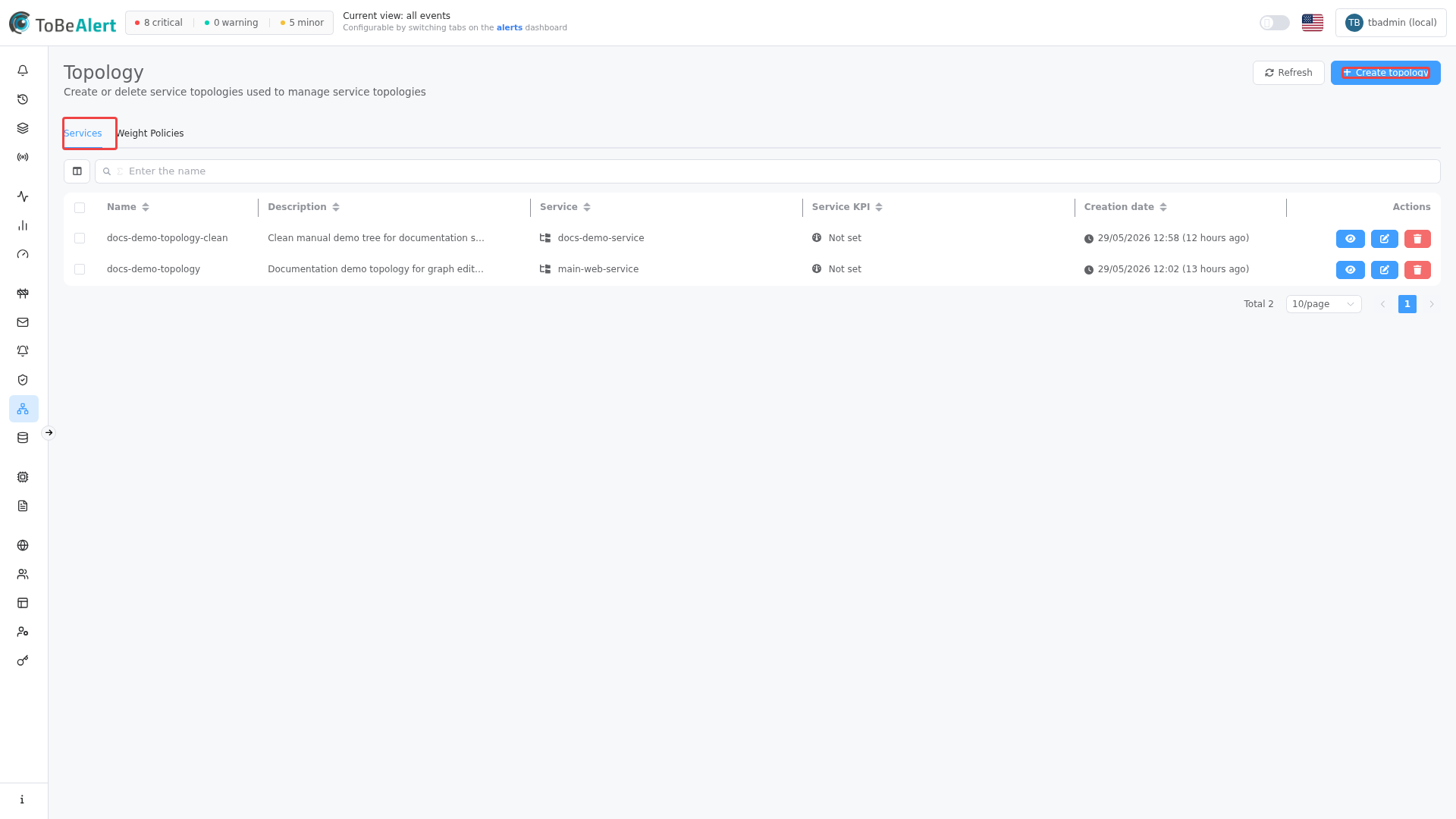Delete the main-web-service row topology

[x=1417, y=270]
